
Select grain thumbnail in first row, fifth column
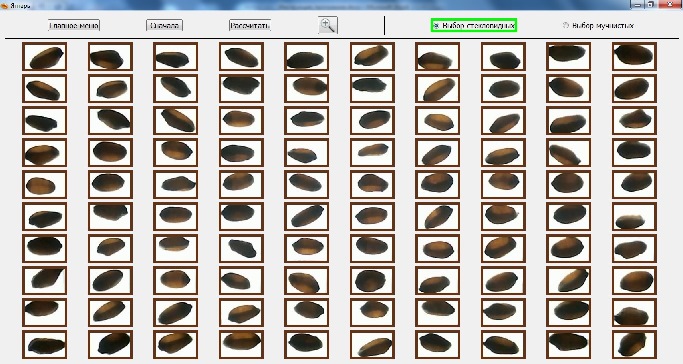pos(306,57)
